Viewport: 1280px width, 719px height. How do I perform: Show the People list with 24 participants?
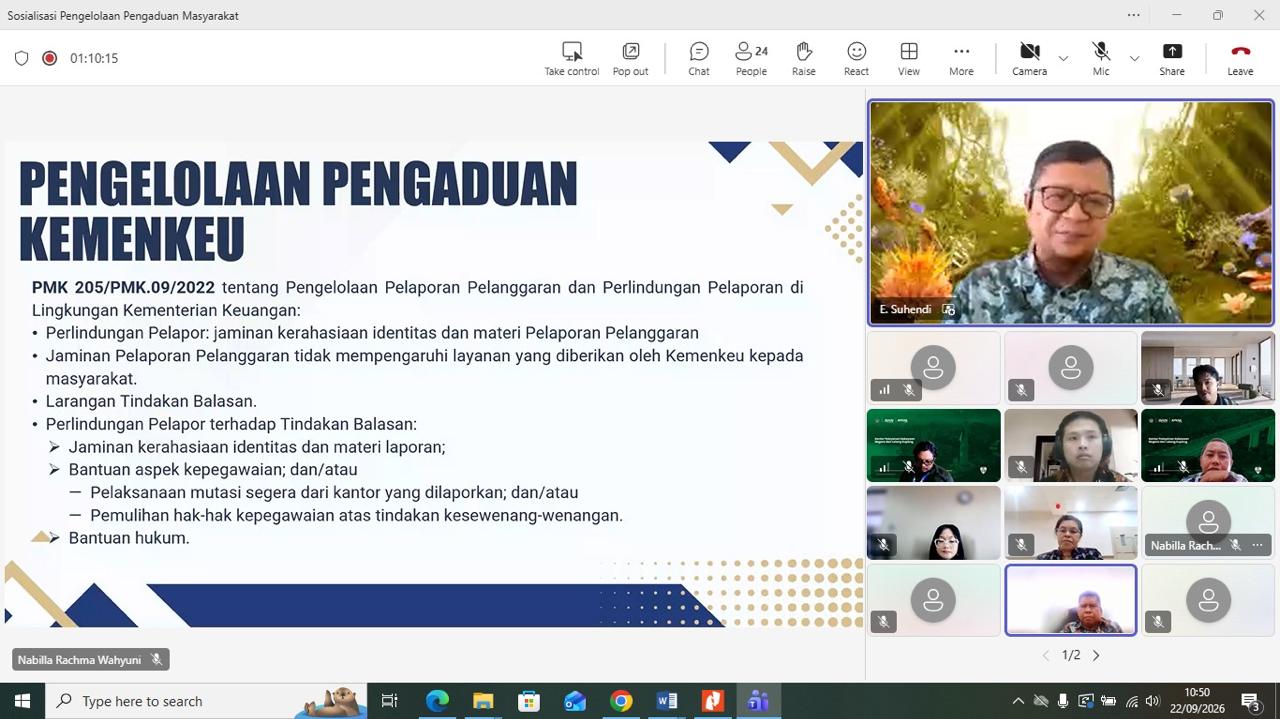coord(751,58)
